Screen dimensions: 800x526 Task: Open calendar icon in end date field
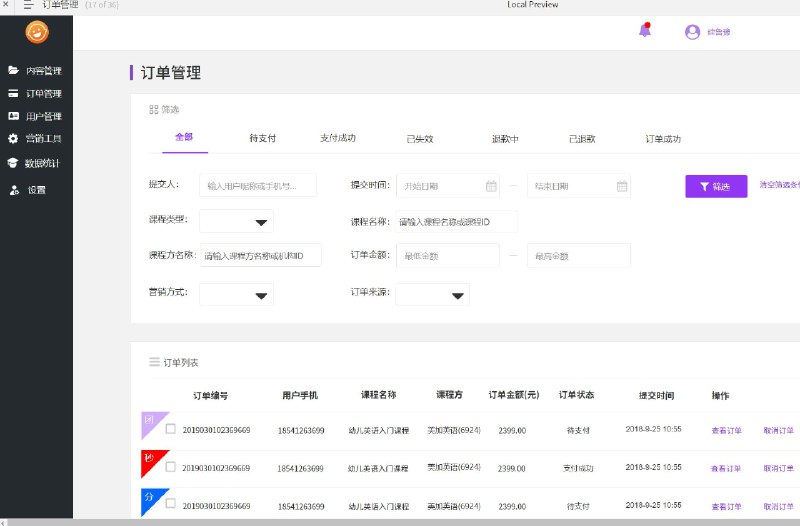coord(622,186)
